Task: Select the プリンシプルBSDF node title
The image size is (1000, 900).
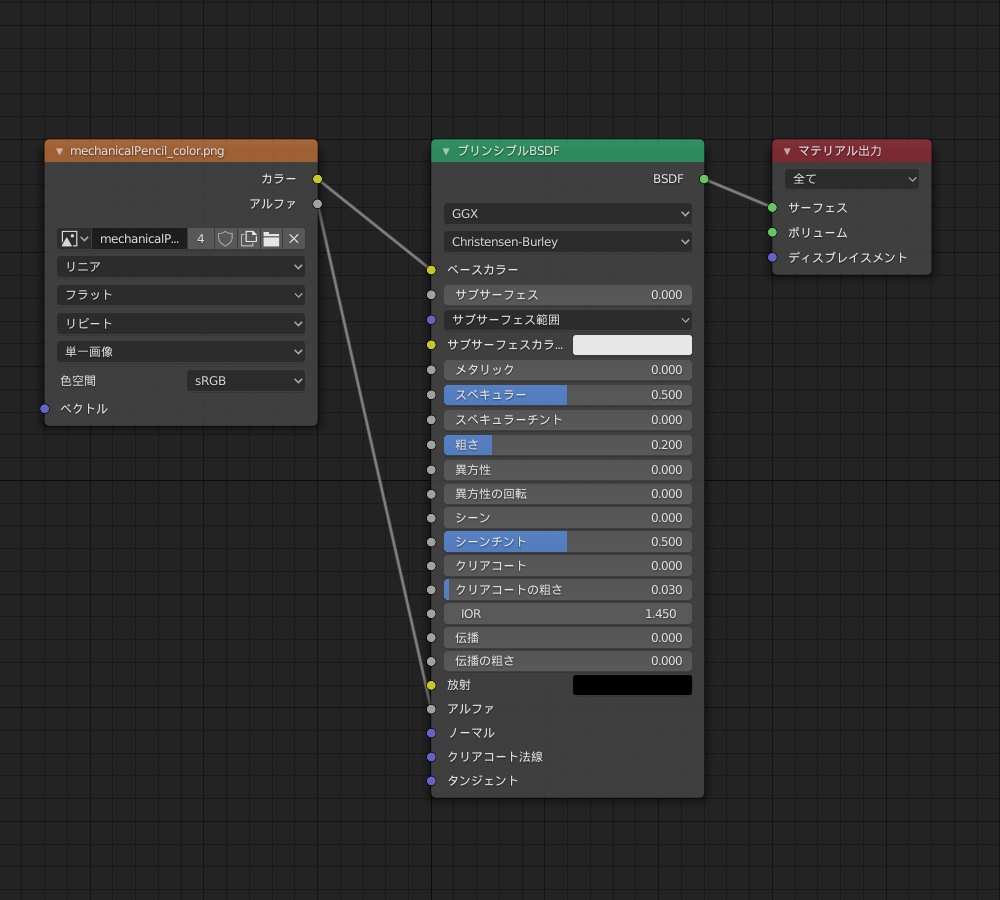Action: (x=508, y=151)
